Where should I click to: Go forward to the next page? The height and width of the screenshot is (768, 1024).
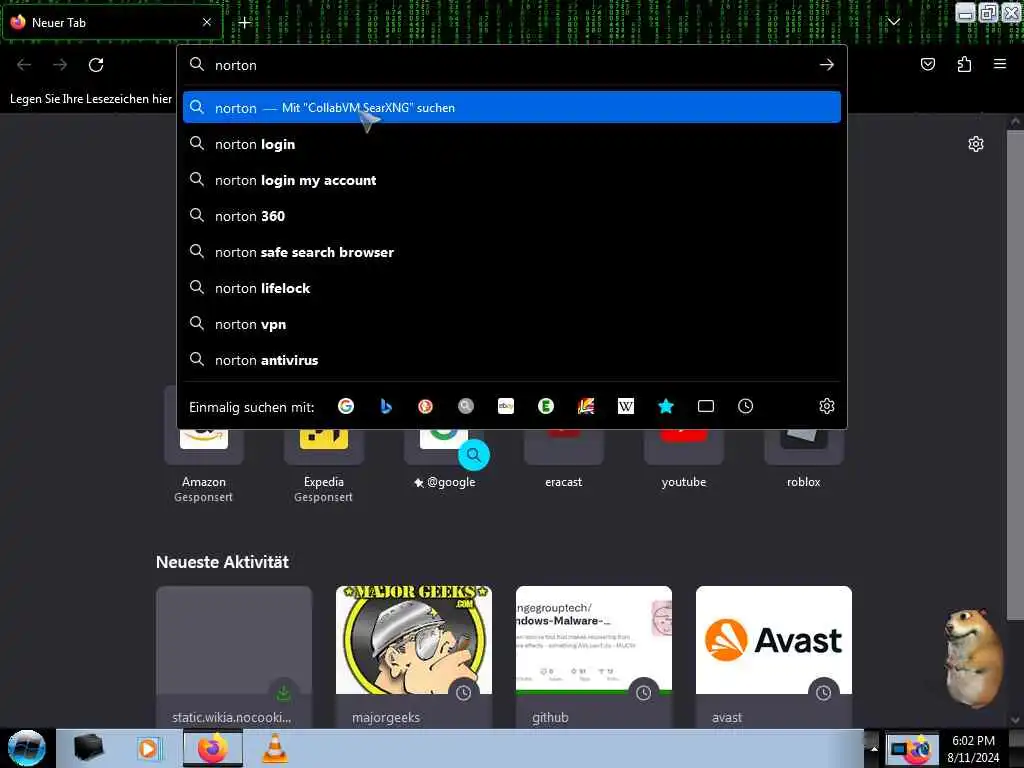(60, 65)
